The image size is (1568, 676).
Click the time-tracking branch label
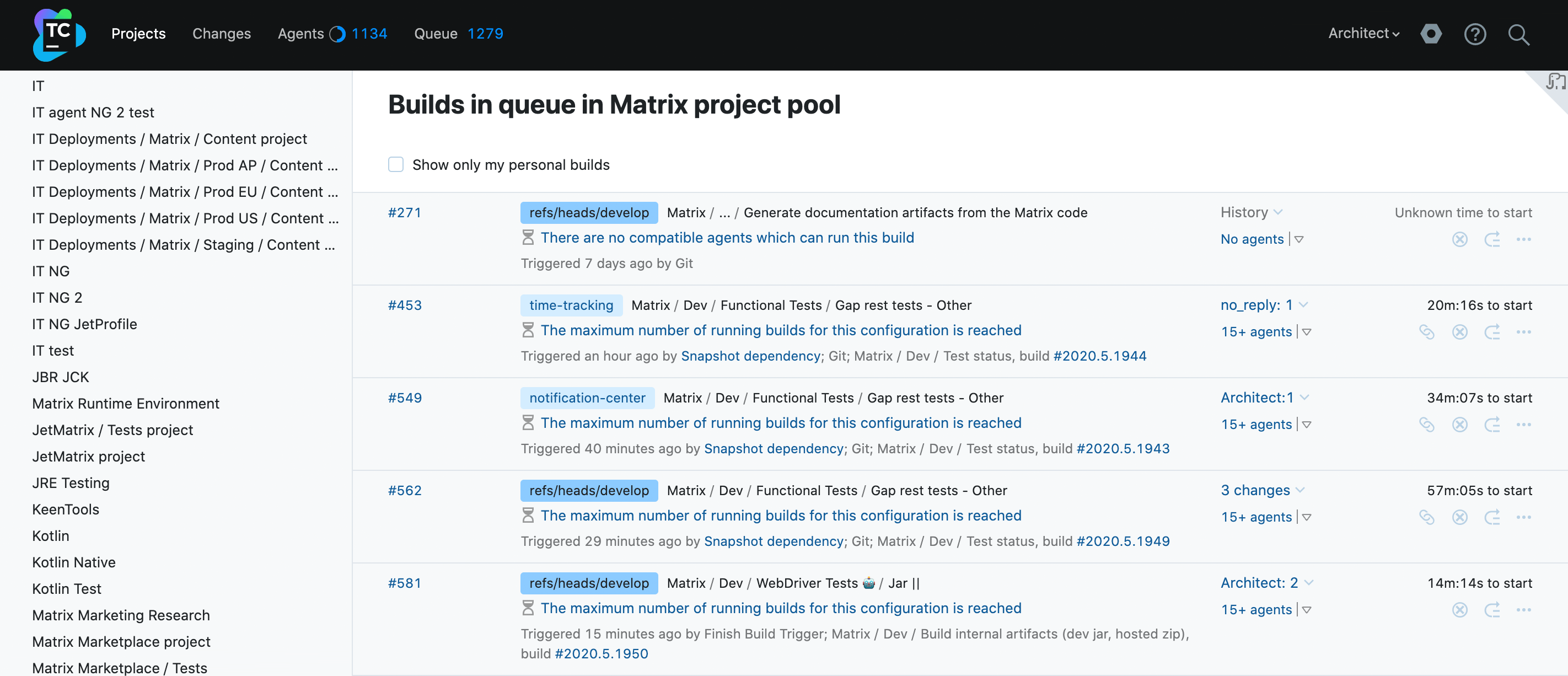pyautogui.click(x=571, y=305)
